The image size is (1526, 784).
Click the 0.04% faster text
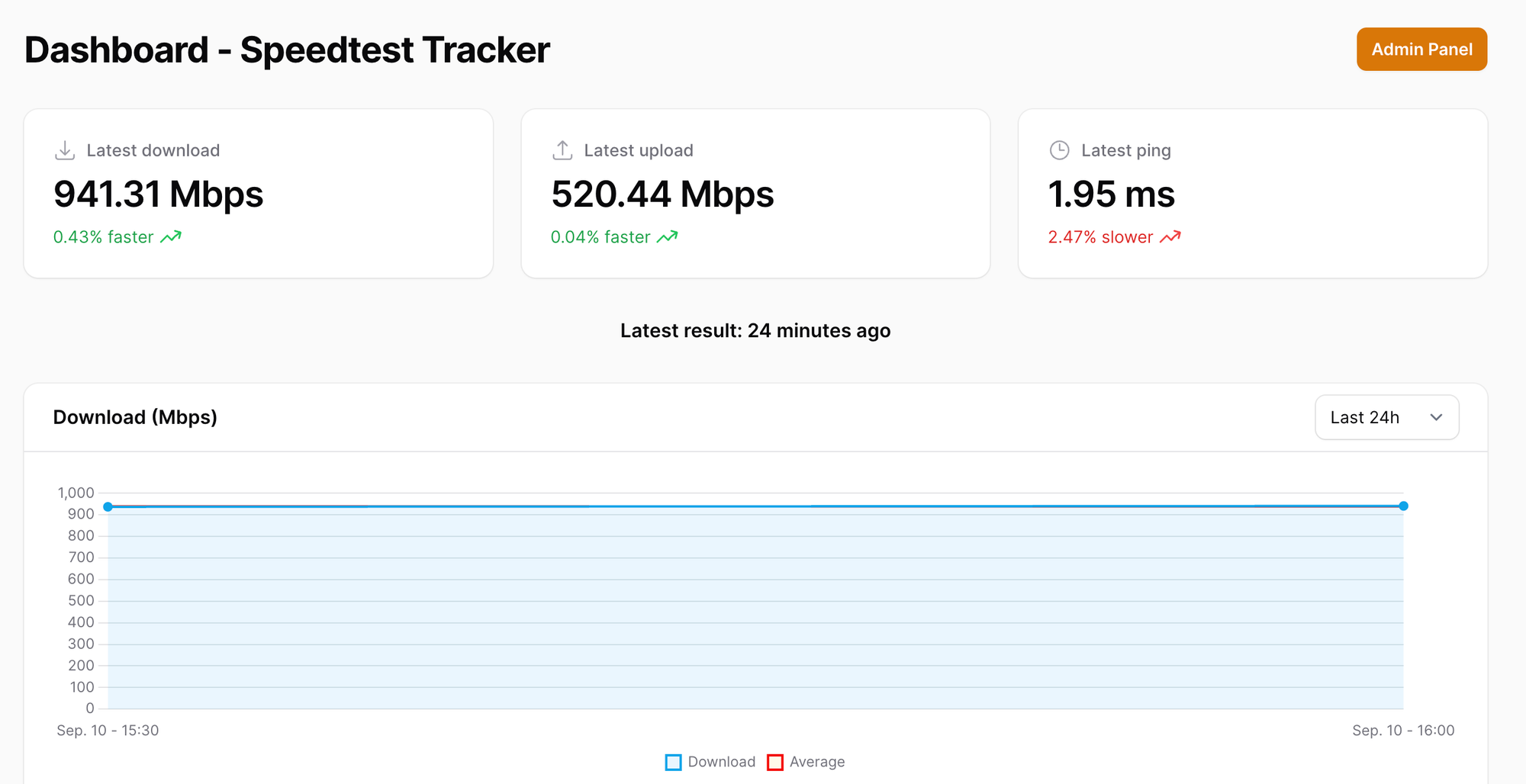(x=600, y=237)
